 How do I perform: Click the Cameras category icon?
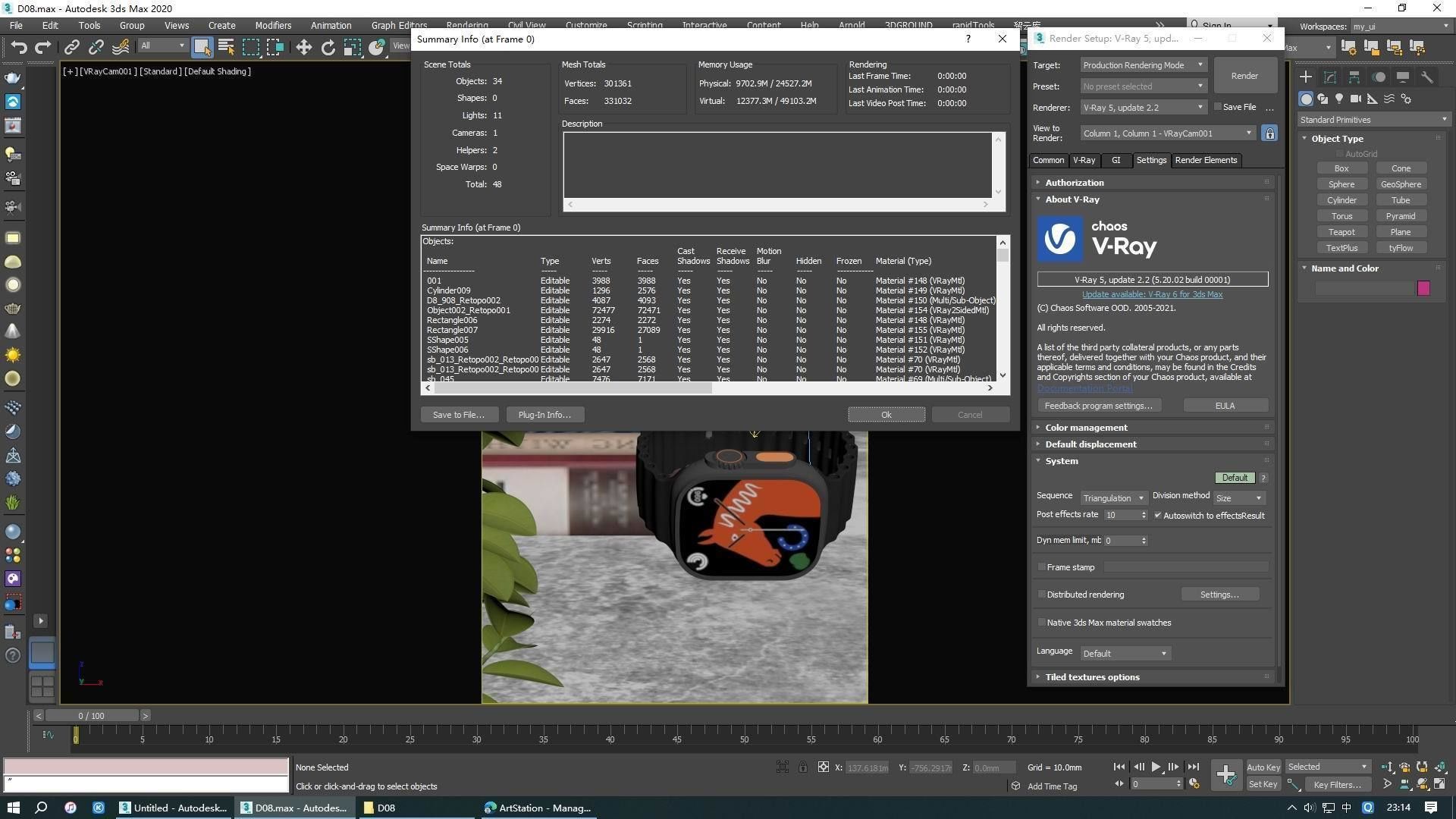(1355, 99)
